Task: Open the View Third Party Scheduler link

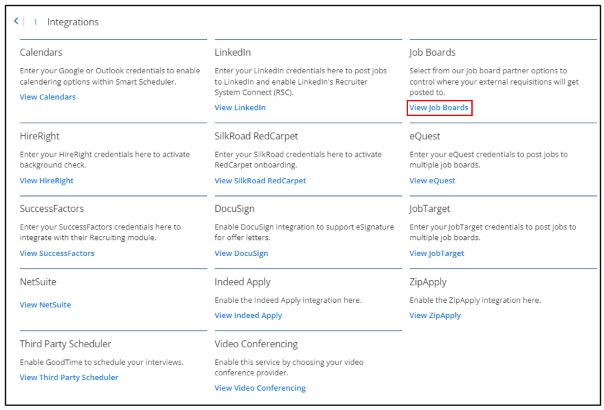Action: coord(69,378)
